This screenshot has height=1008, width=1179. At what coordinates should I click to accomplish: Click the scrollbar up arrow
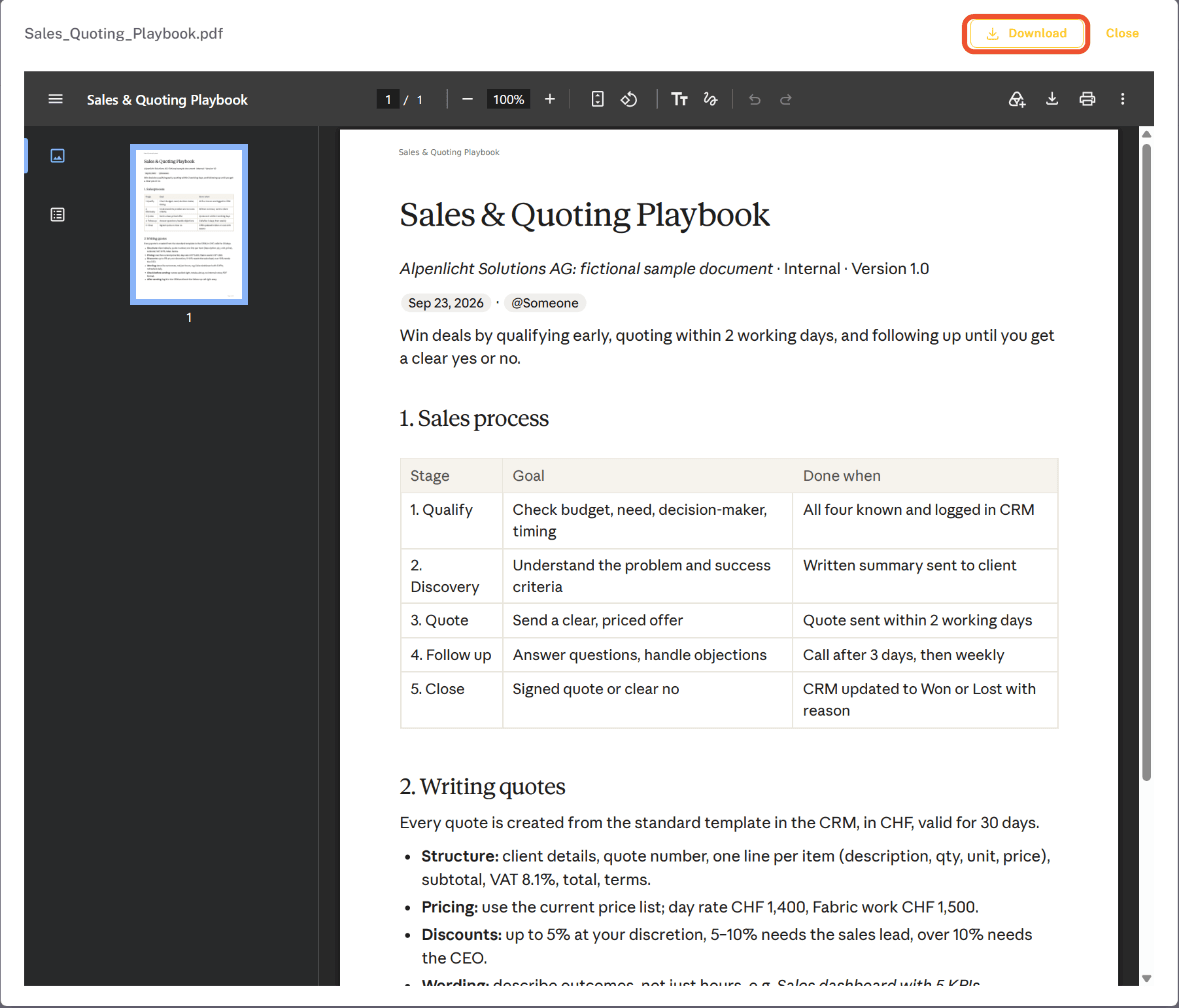1147,135
